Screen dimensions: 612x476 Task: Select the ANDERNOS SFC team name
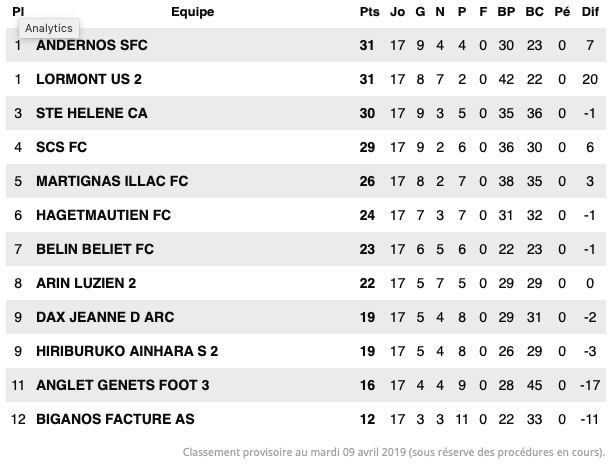92,45
